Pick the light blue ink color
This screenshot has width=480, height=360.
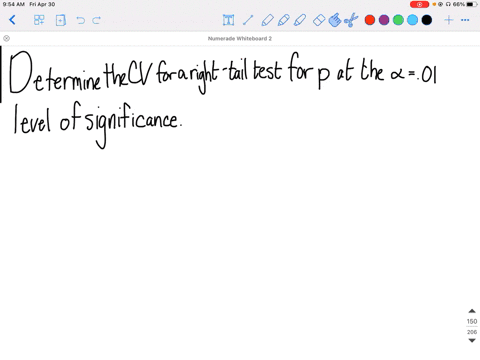(412, 20)
